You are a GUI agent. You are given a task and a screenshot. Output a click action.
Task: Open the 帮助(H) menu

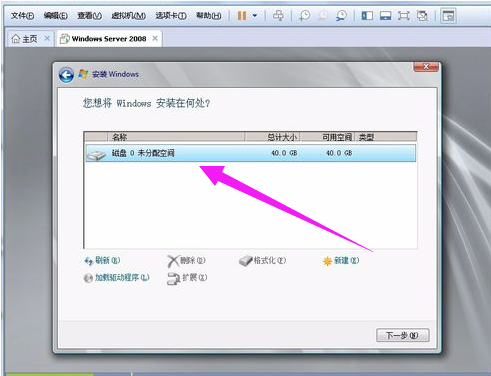click(209, 16)
